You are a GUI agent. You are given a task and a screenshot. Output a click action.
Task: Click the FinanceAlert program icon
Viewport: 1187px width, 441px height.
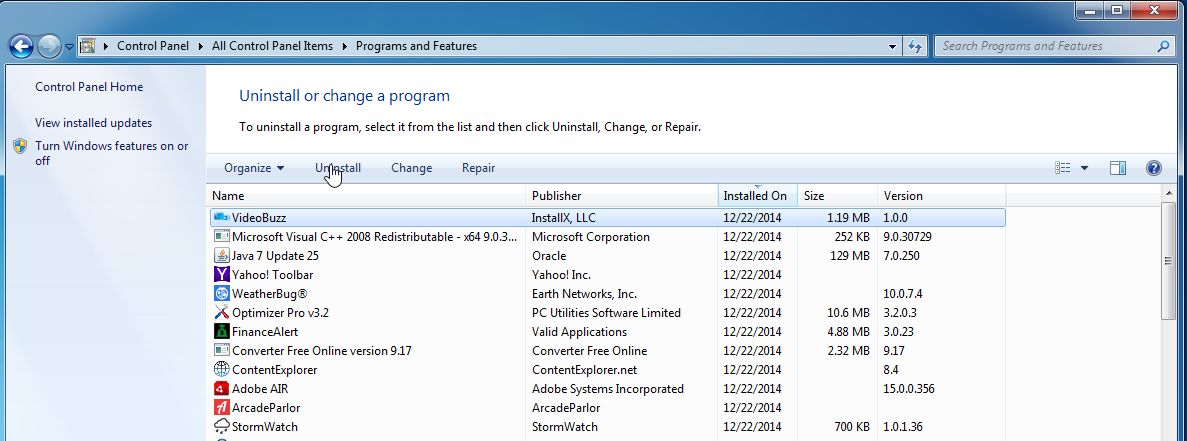[x=221, y=332]
